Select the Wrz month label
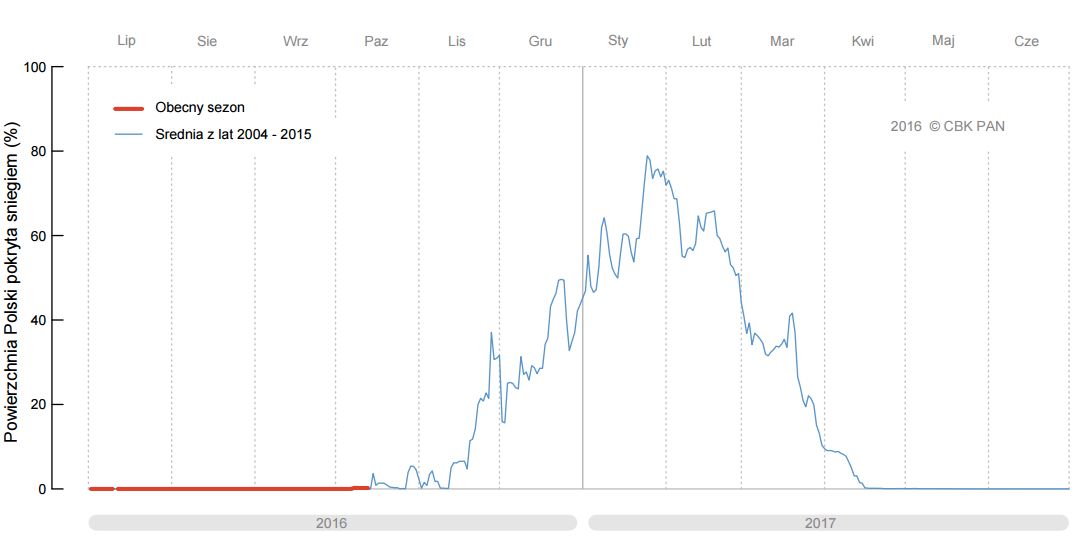Screen dimensions: 1077x547 point(296,41)
